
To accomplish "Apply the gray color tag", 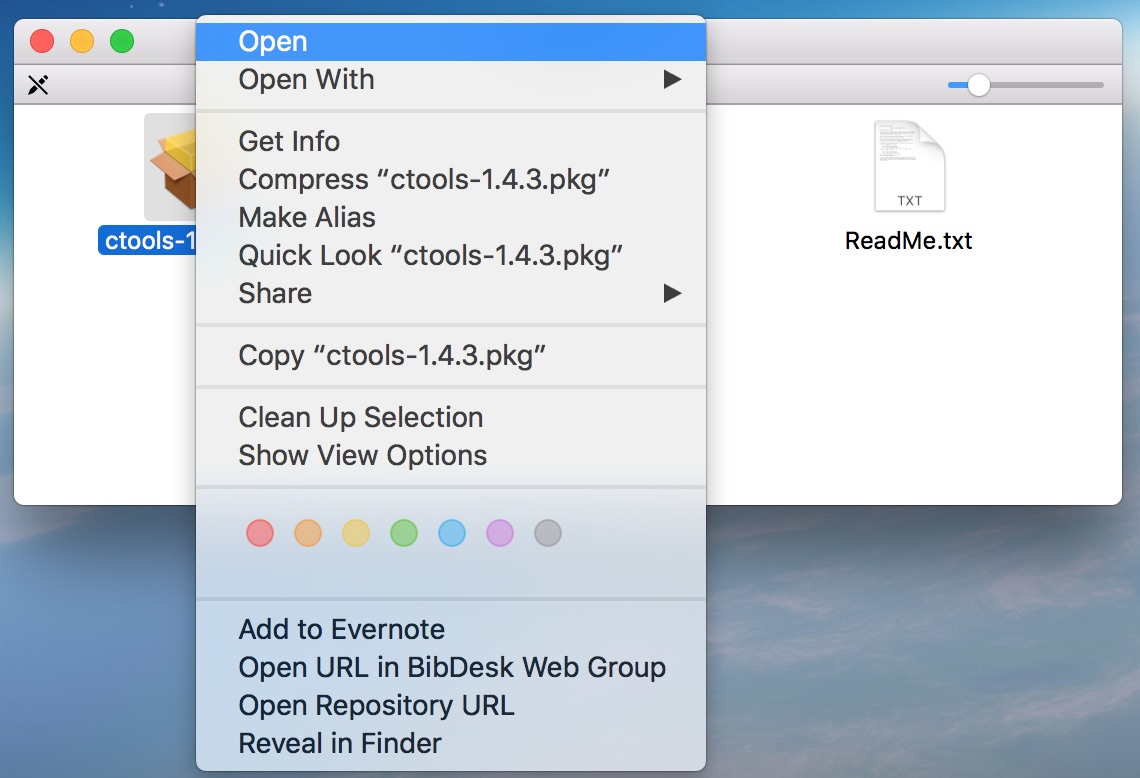I will pyautogui.click(x=548, y=533).
